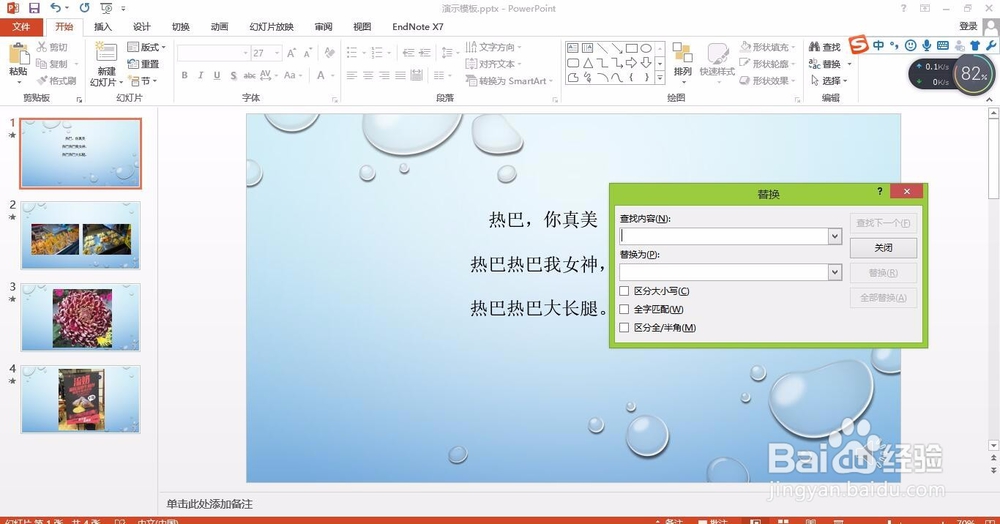The image size is (1000, 524).
Task: Select the Oval shape in the shapes gallery
Action: coord(646,48)
